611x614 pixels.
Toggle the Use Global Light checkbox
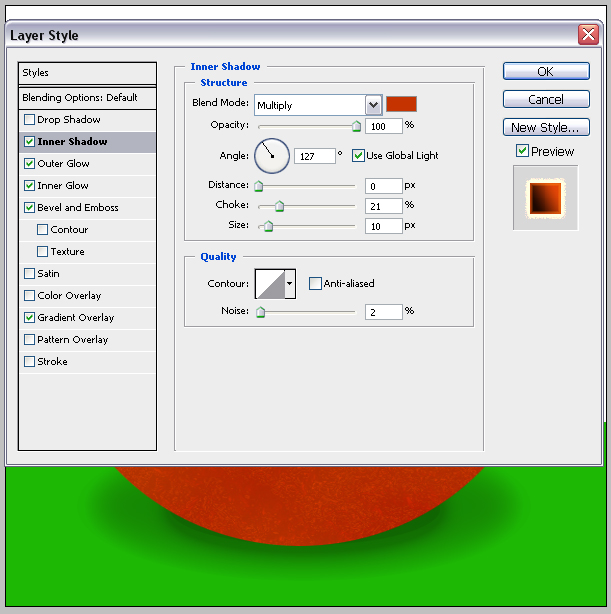click(358, 155)
